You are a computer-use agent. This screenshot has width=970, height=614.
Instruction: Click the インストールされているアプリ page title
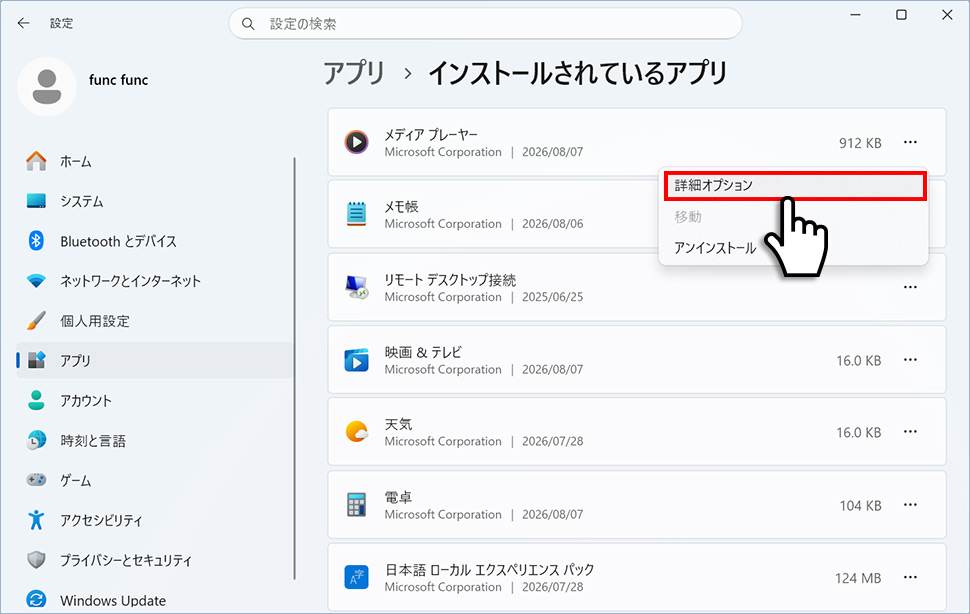(x=577, y=73)
